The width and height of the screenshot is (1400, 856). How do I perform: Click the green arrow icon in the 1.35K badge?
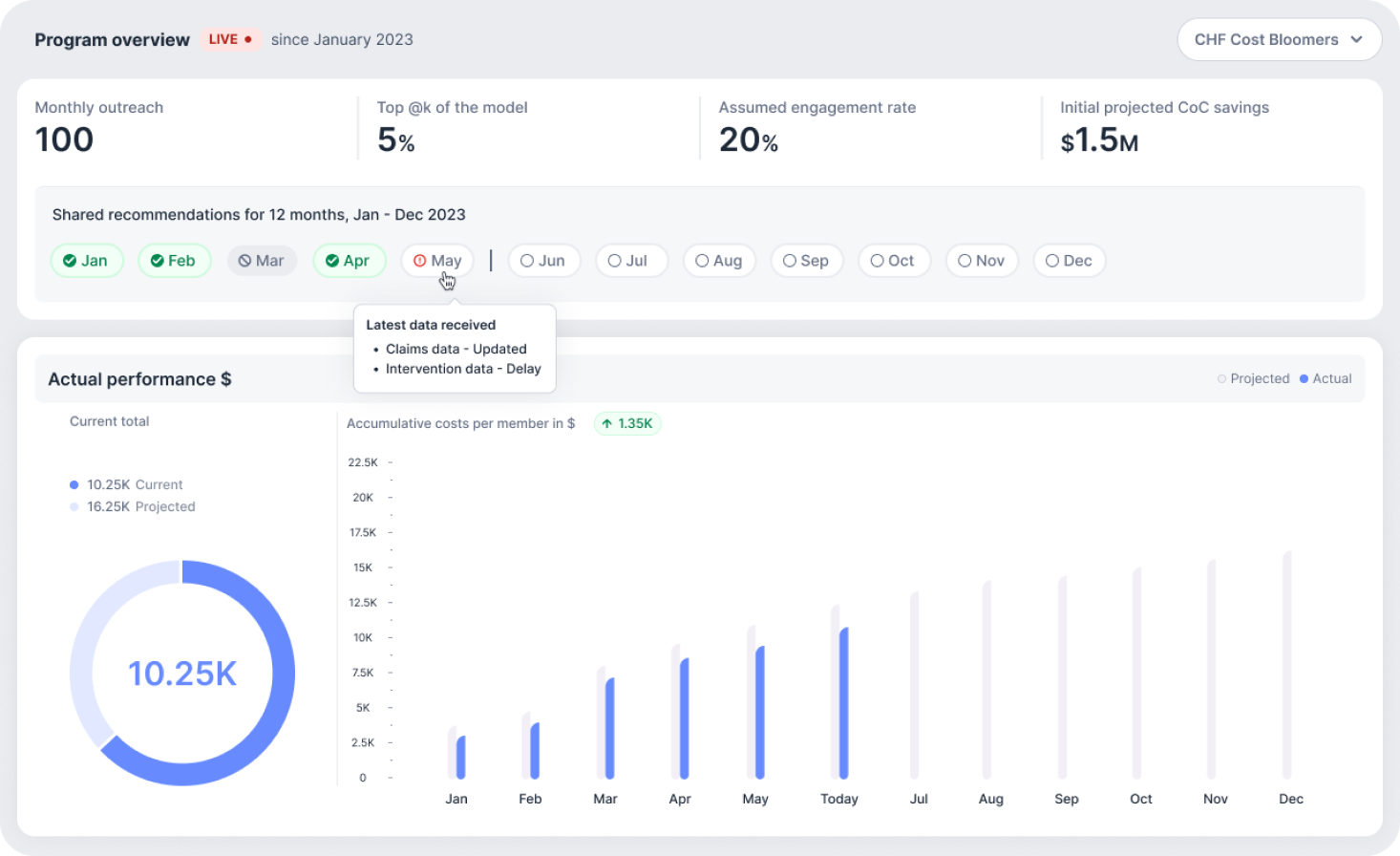click(607, 422)
